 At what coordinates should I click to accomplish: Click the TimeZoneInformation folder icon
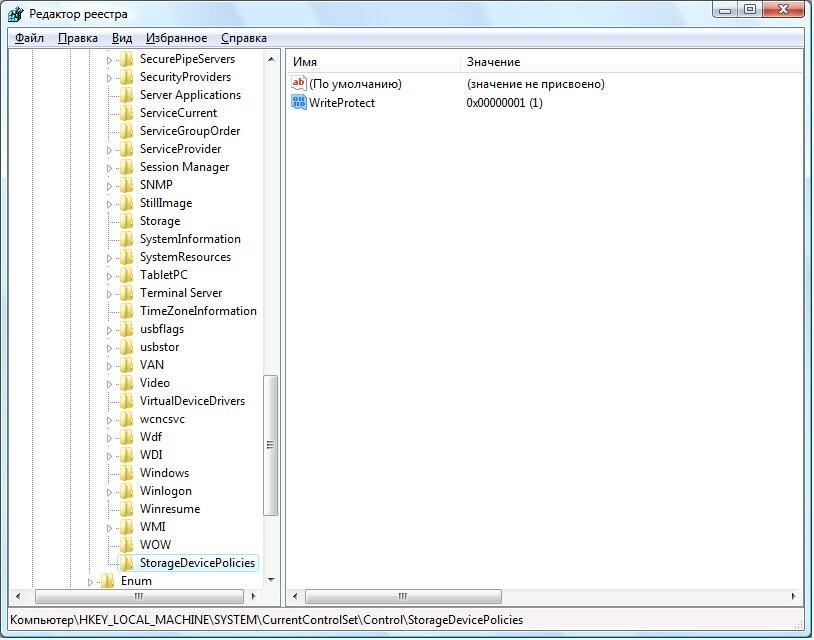pos(126,311)
